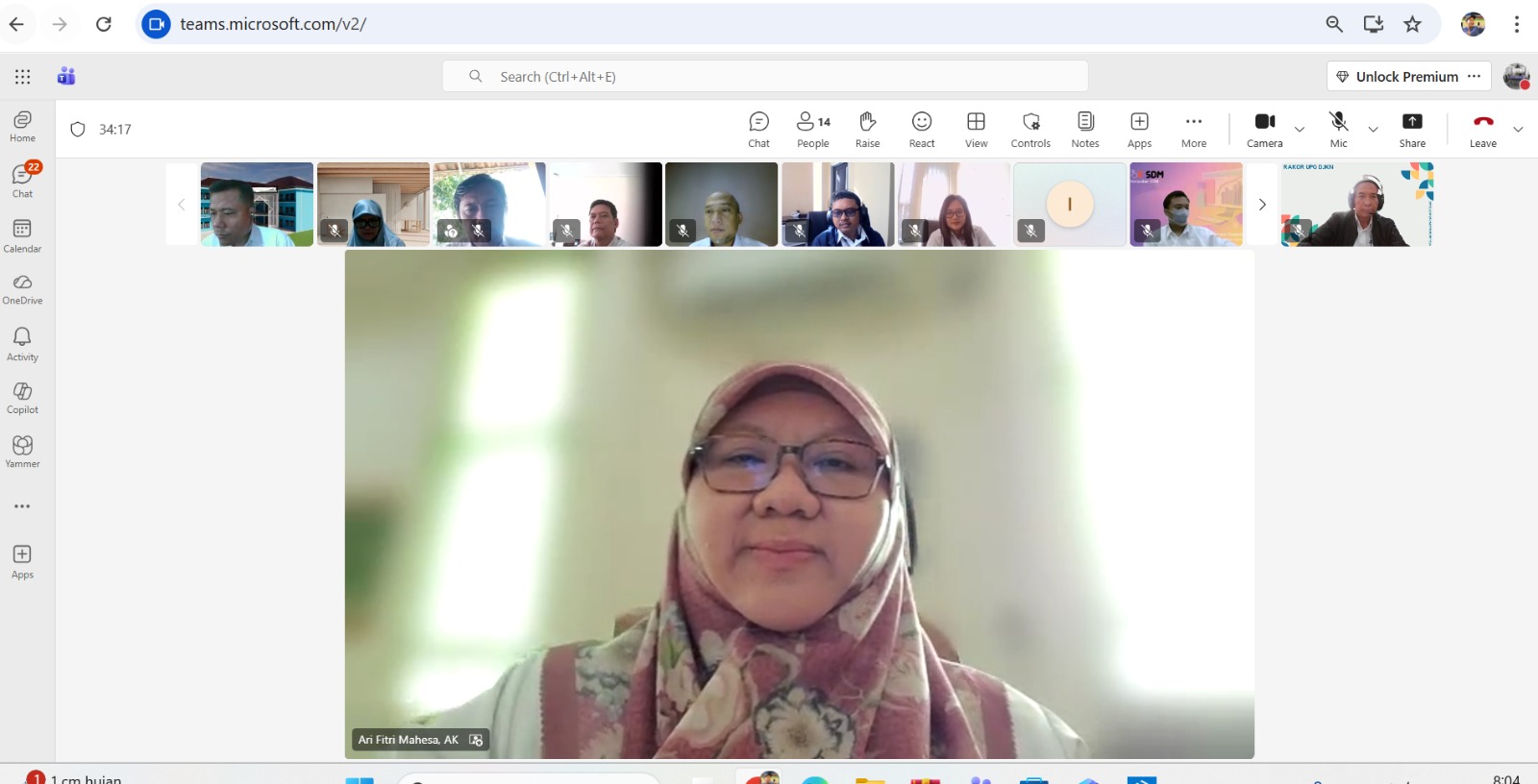Image resolution: width=1538 pixels, height=784 pixels.
Task: Open the React emoji menu
Action: tap(921, 130)
